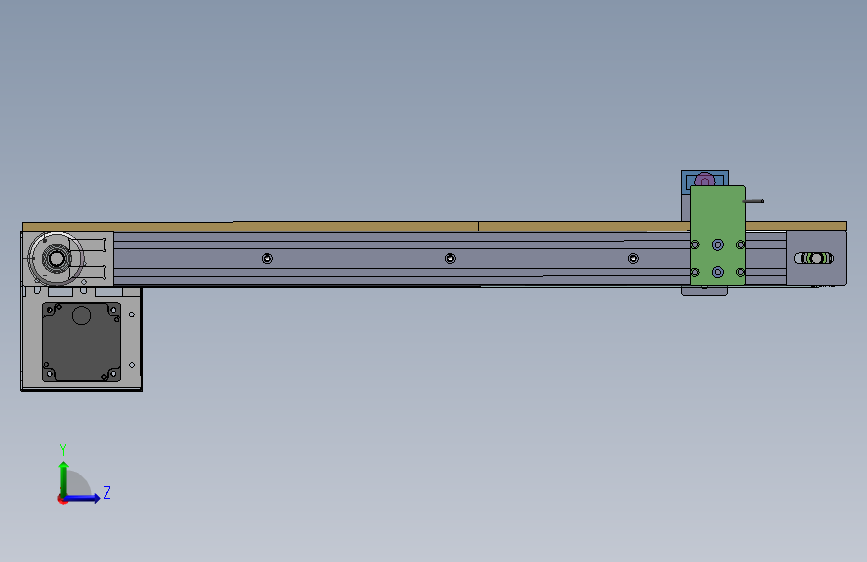
Task: Click the red origin dot of triad
Action: point(62,499)
